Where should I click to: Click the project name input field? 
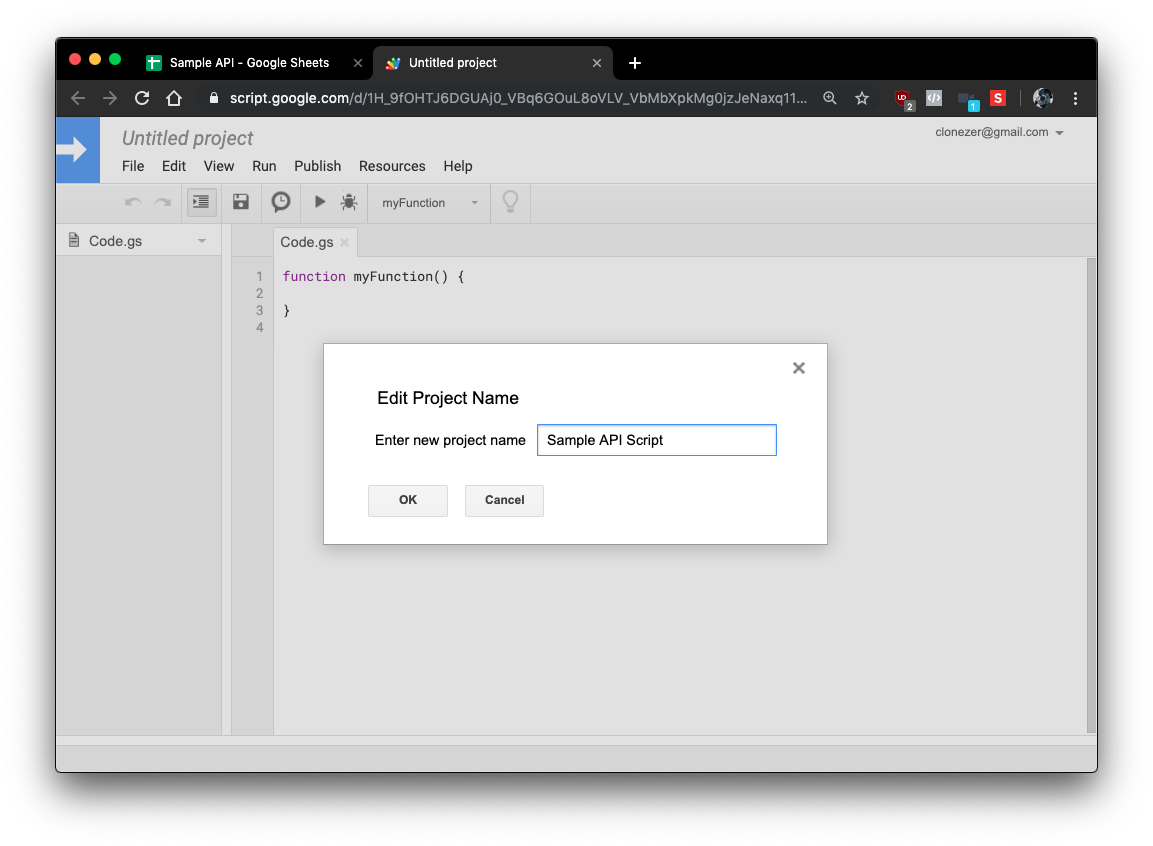click(x=657, y=440)
